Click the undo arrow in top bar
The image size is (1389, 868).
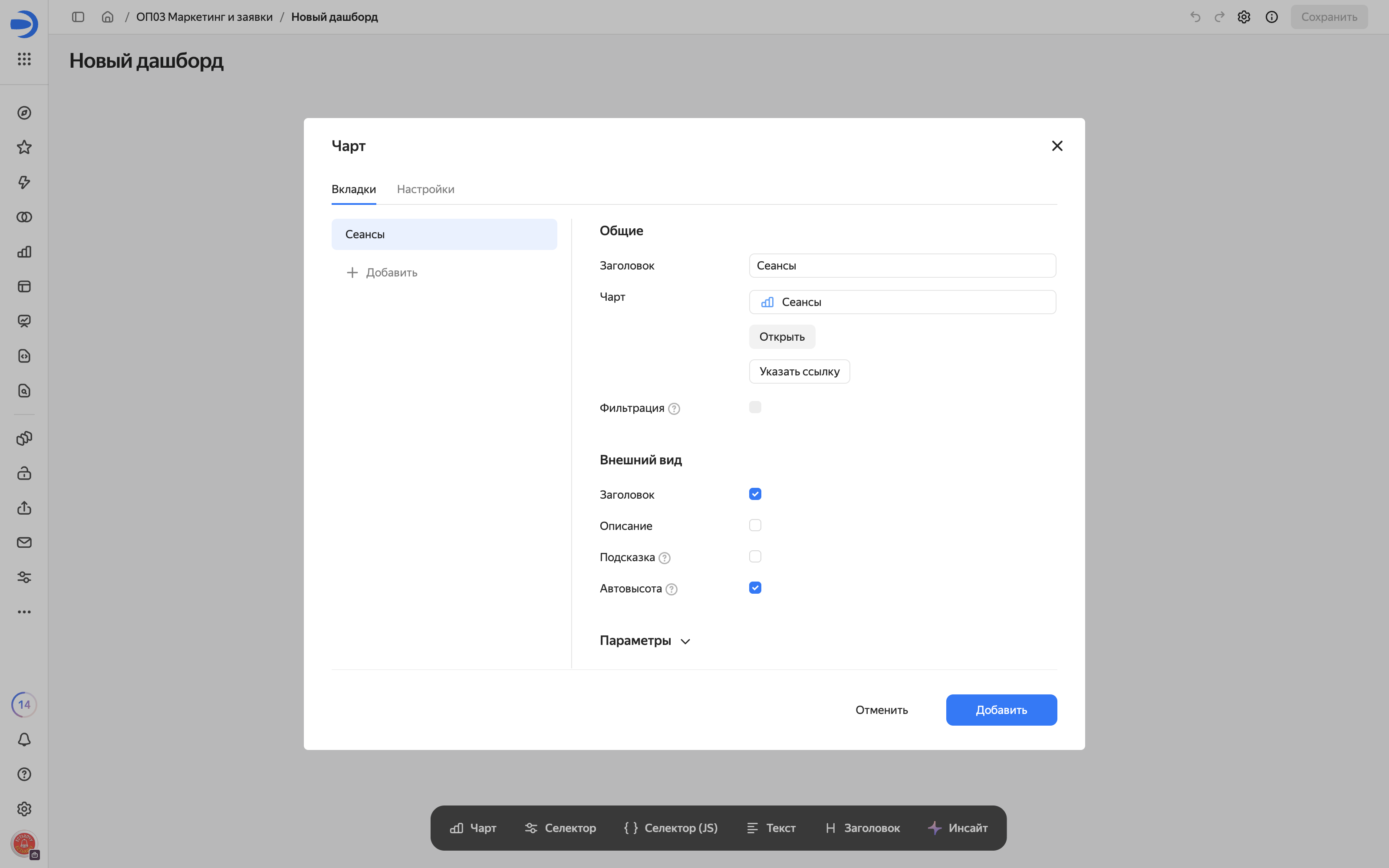point(1195,17)
